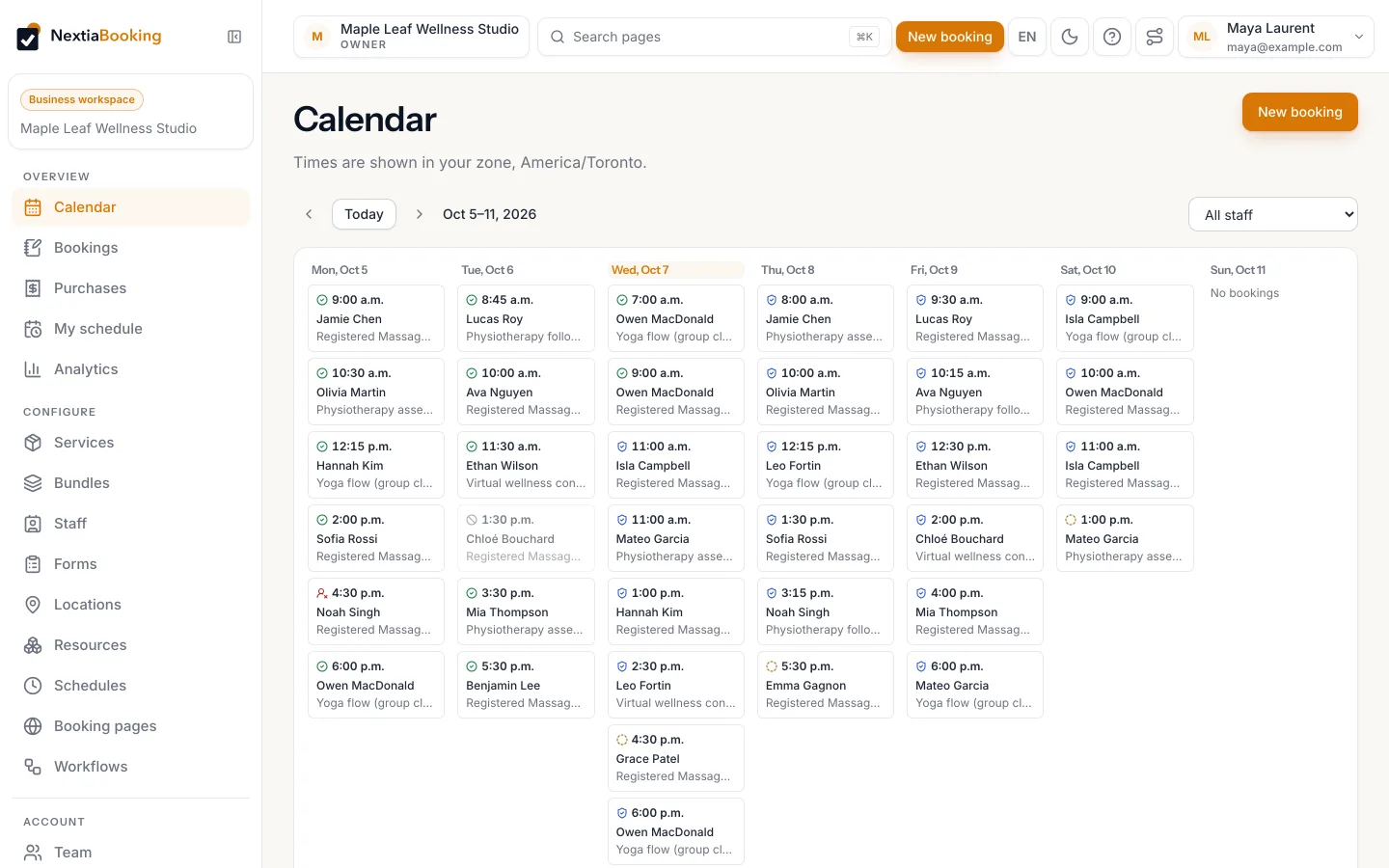1389x868 pixels.
Task: Open Benjamin Lee 5:30 p.m. booking
Action: [x=526, y=685]
